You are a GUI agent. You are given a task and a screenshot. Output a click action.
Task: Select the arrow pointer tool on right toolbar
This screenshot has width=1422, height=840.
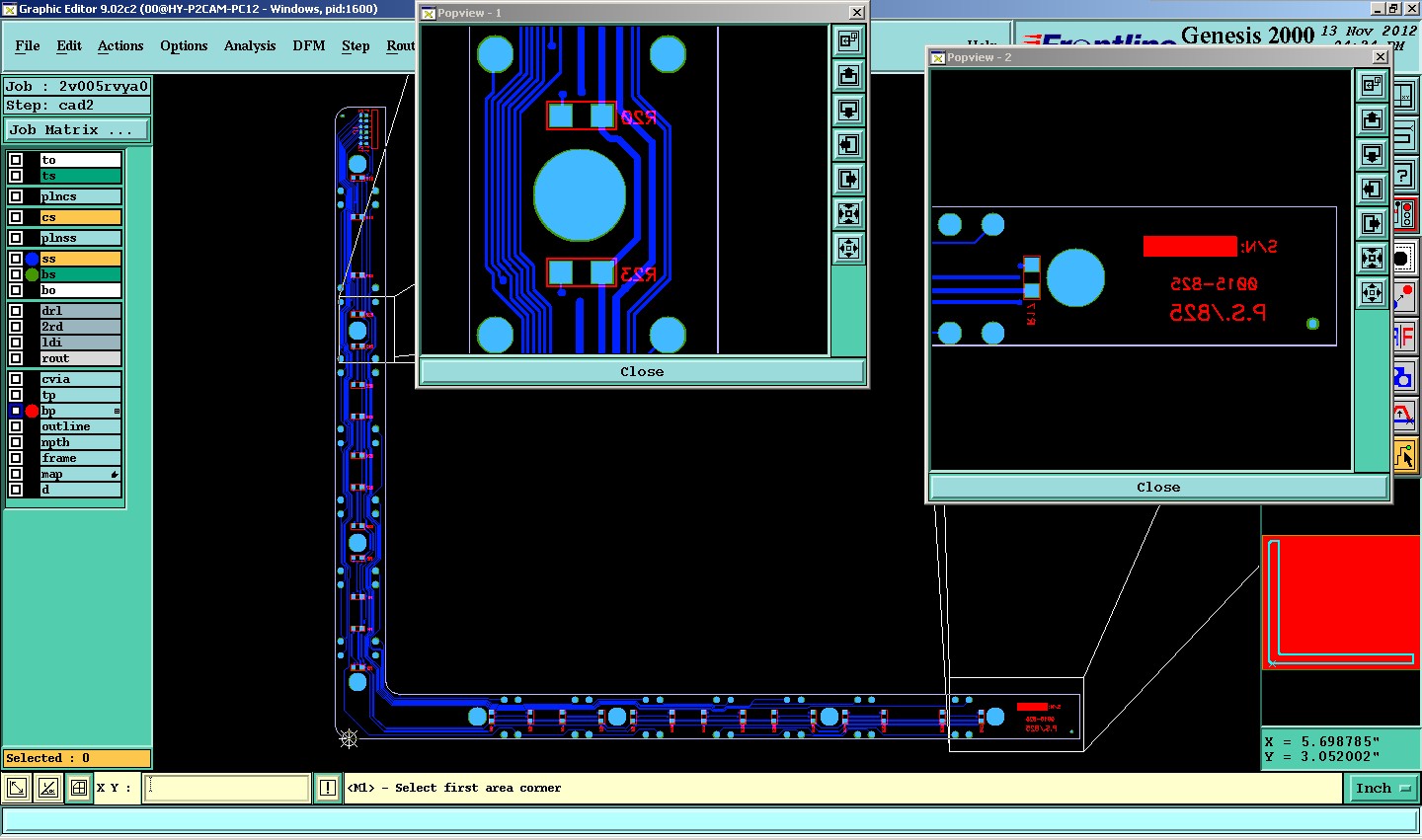click(x=1405, y=456)
